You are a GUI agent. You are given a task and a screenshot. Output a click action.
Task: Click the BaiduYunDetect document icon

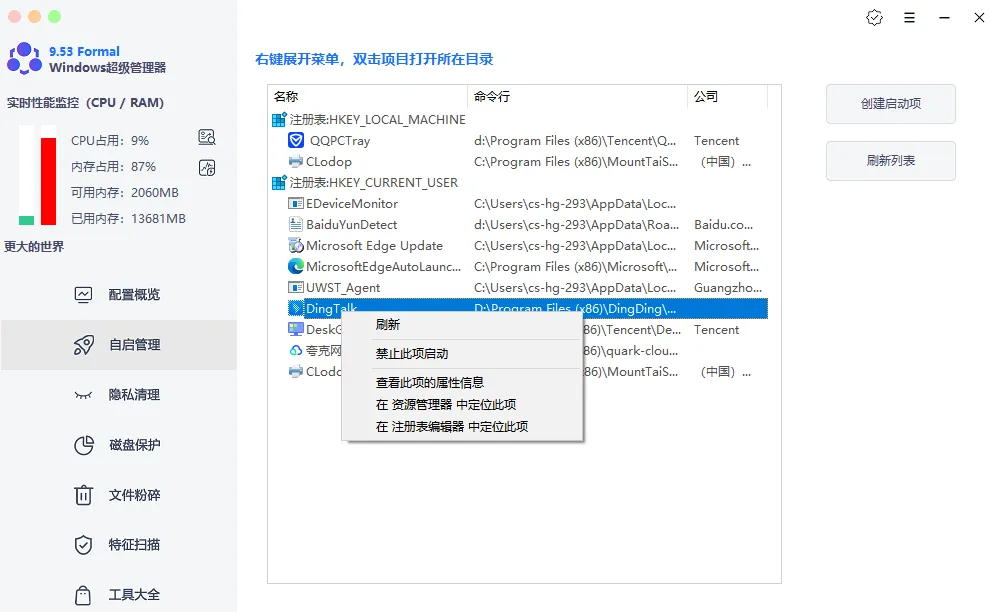295,224
